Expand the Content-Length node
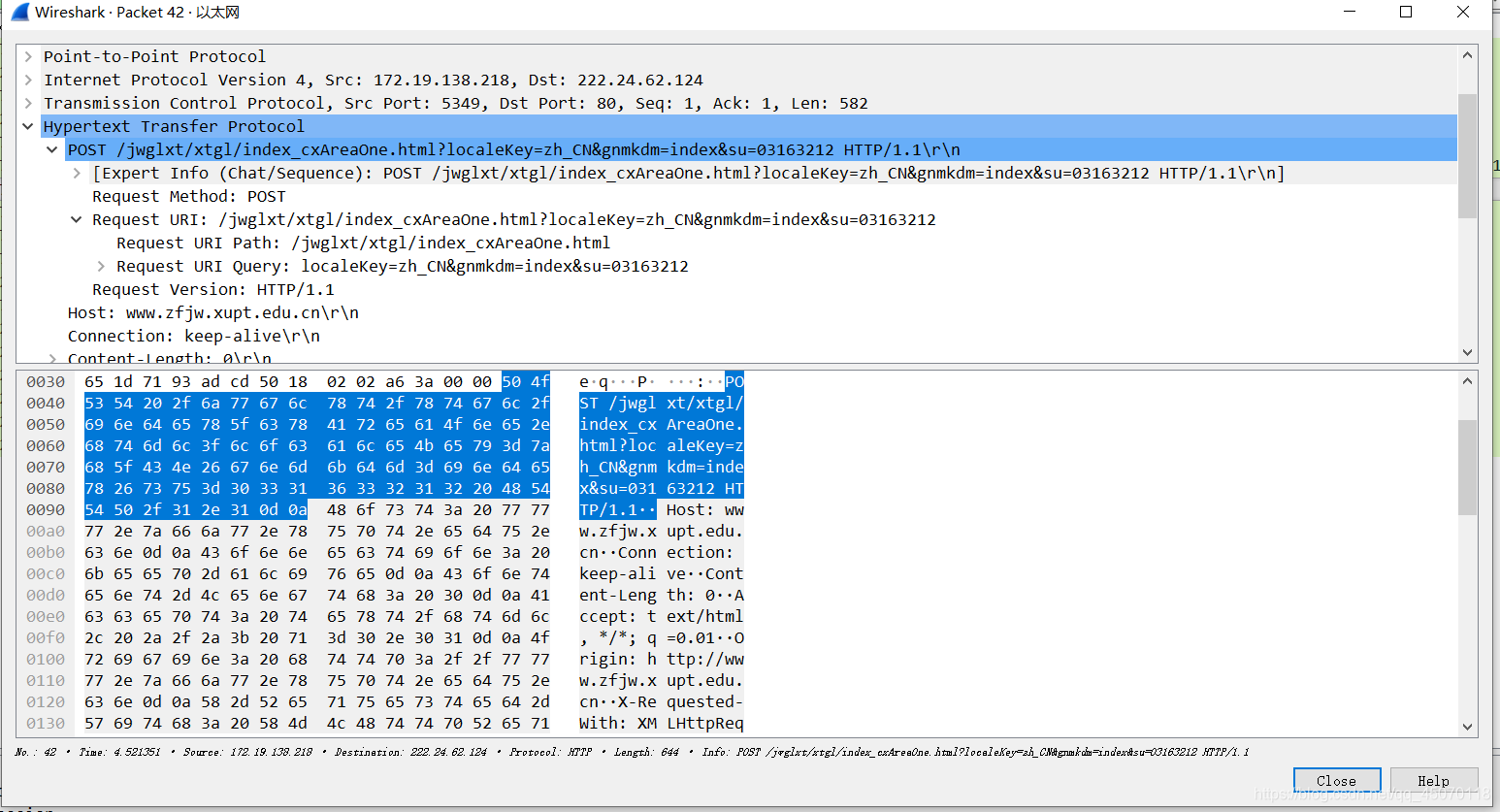 [x=52, y=358]
